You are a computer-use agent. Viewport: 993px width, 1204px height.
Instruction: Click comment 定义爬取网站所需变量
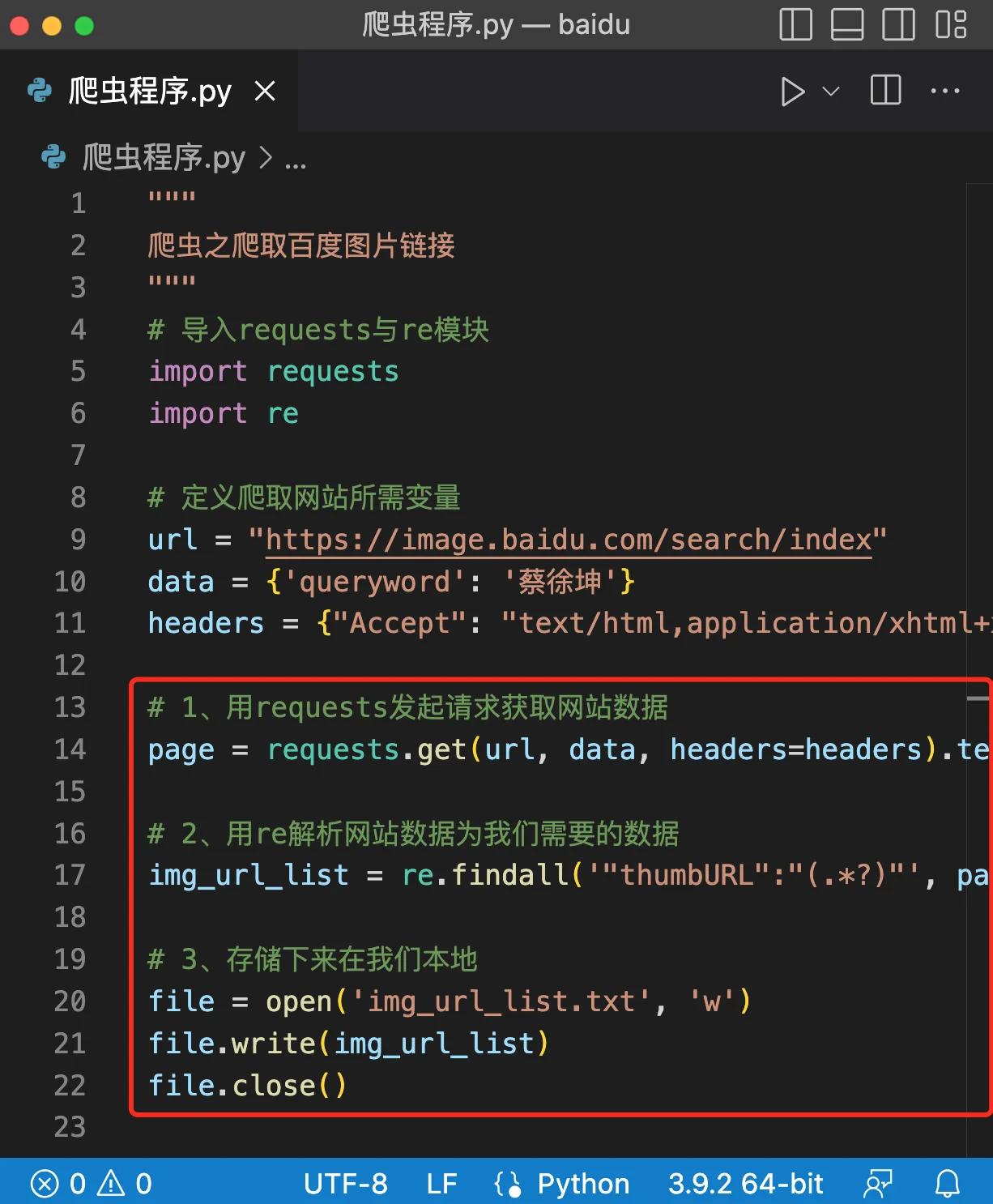click(305, 497)
